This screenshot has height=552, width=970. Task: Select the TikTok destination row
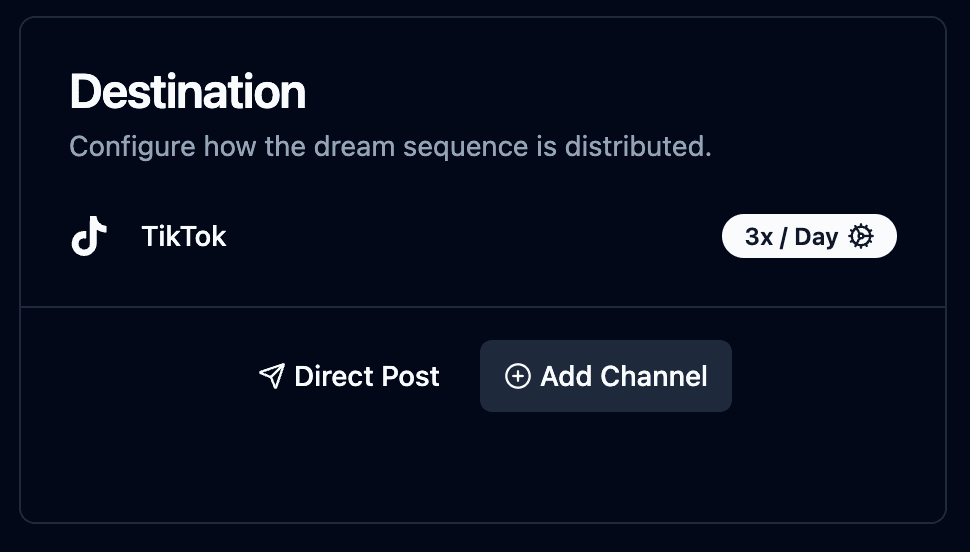[483, 236]
